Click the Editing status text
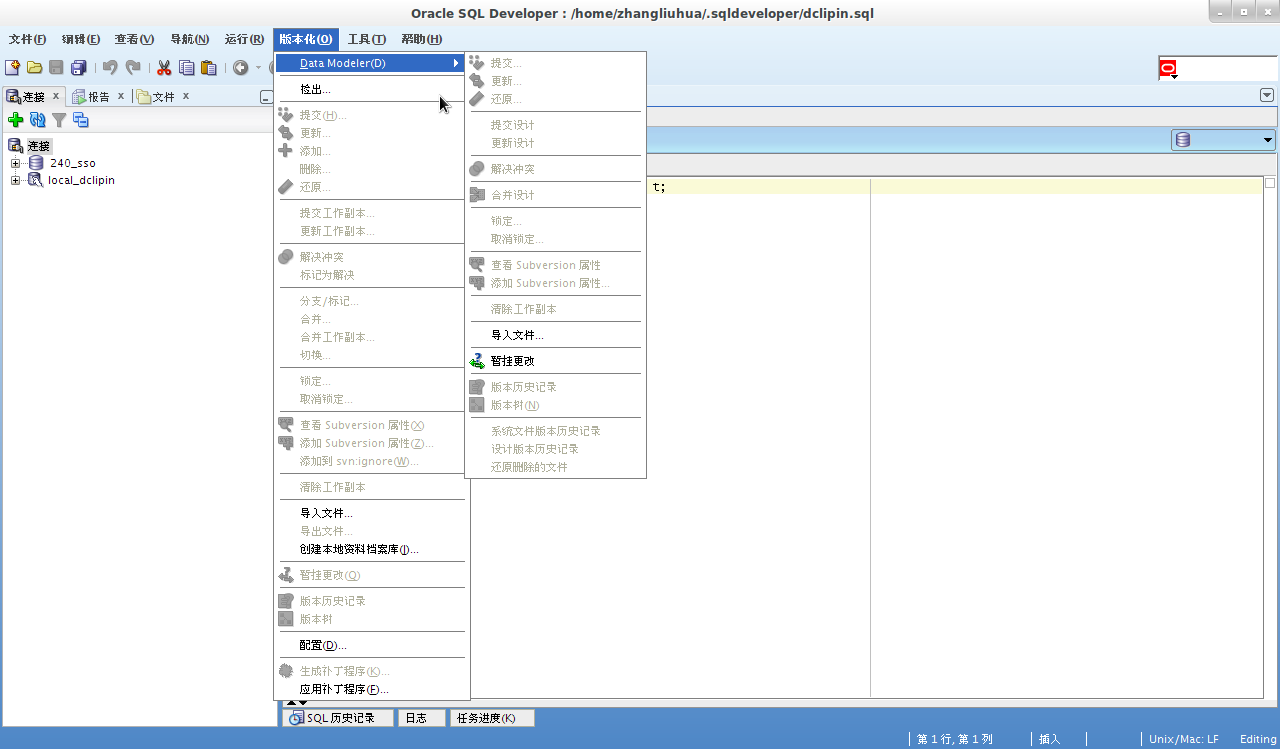 pyautogui.click(x=1258, y=739)
